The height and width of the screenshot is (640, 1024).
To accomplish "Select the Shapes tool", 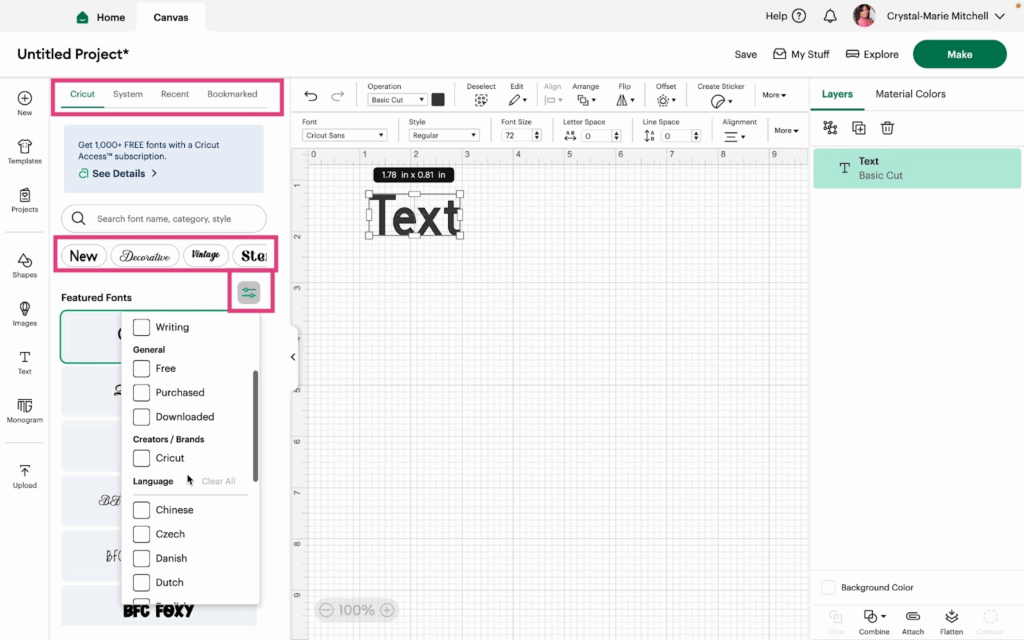I will [x=25, y=261].
